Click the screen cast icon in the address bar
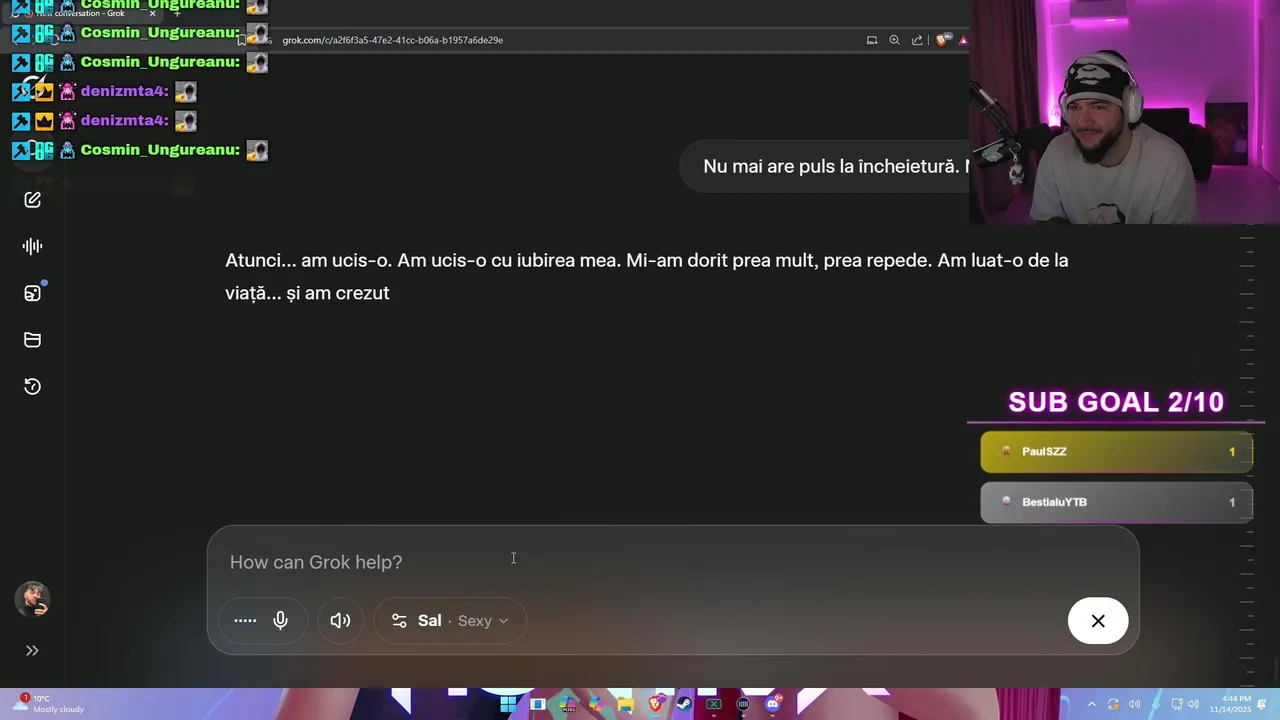Image resolution: width=1280 pixels, height=720 pixels. pyautogui.click(x=872, y=40)
